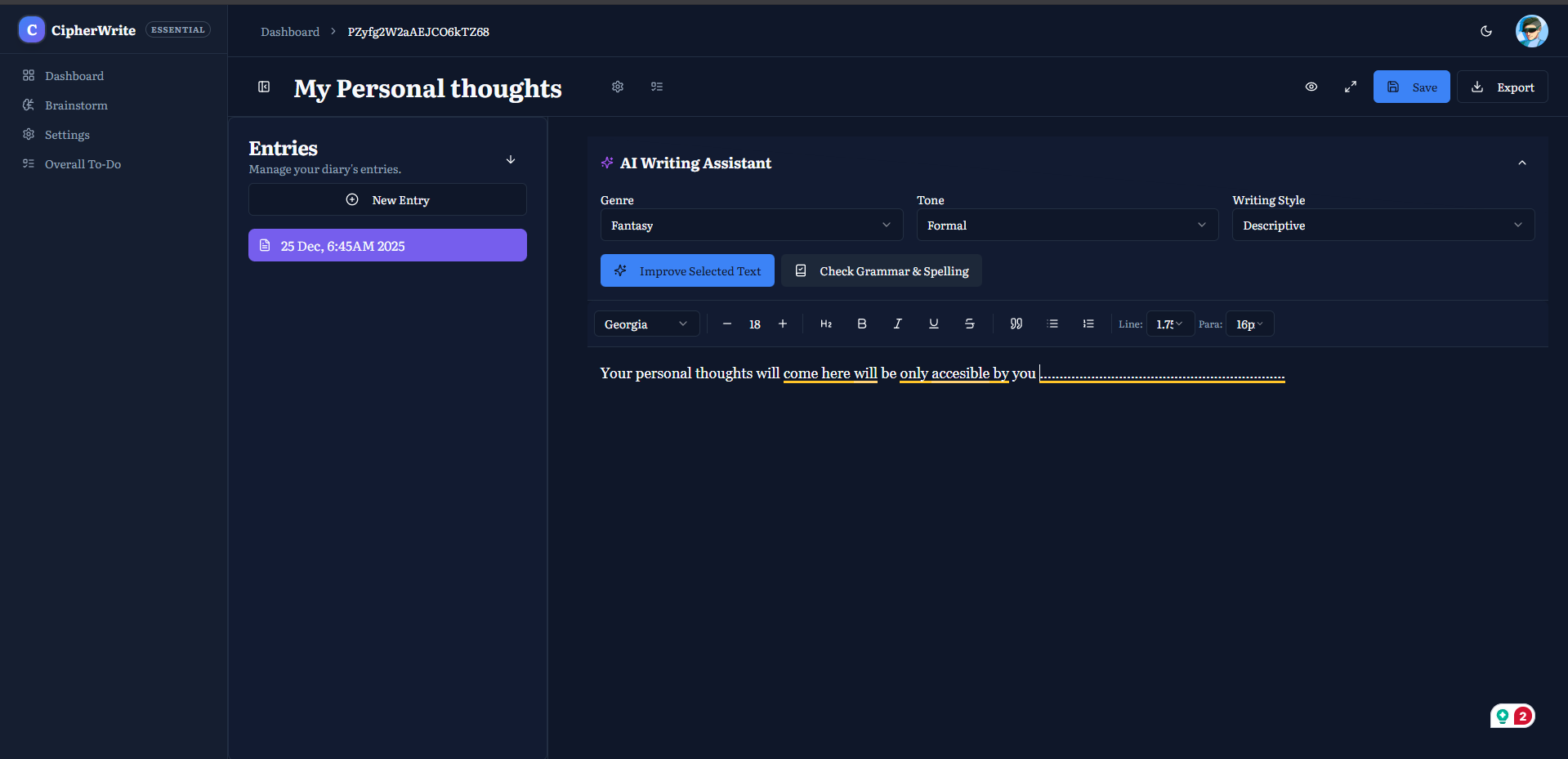
Task: Select the underline formatting icon
Action: (x=933, y=324)
